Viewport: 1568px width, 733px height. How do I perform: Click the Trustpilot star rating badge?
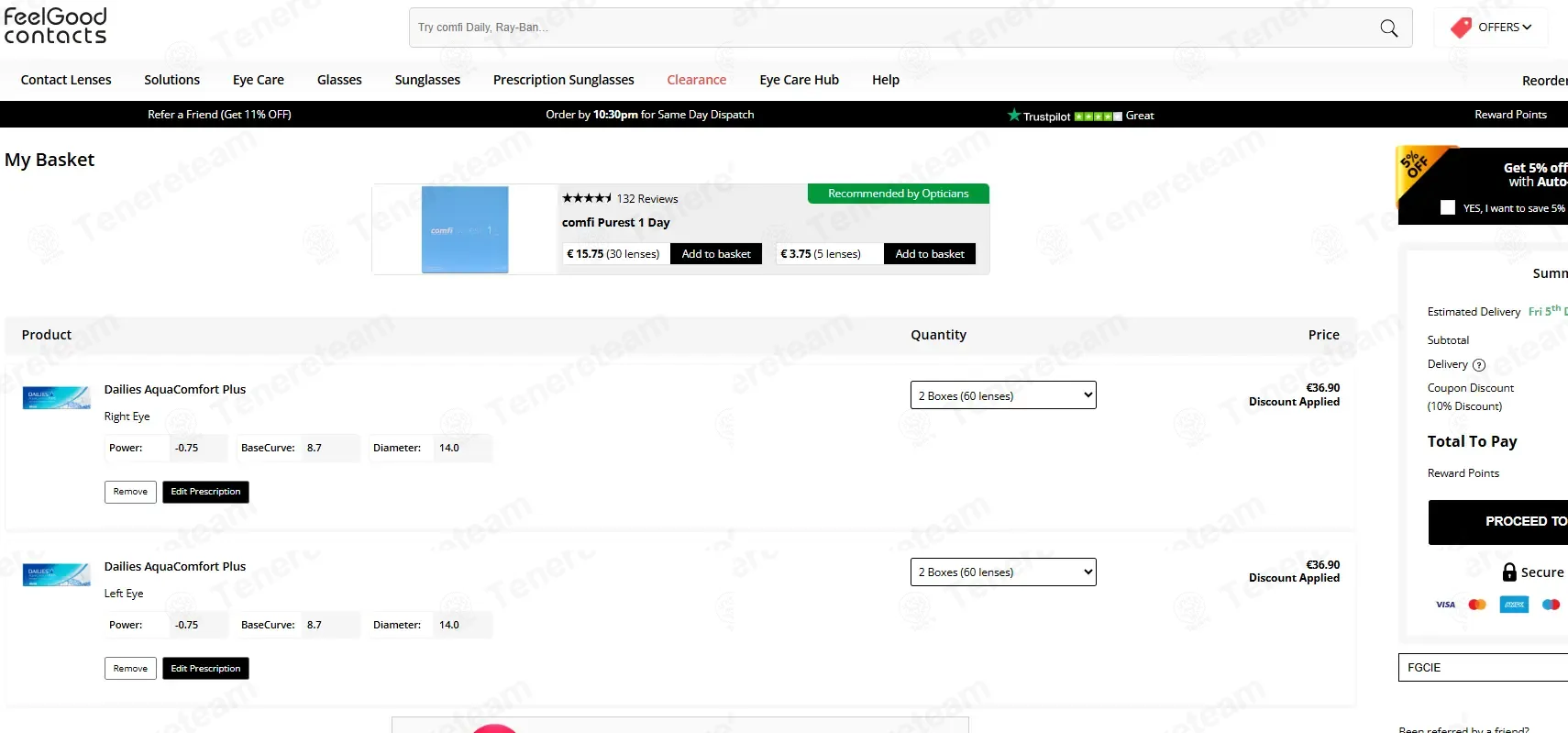click(1080, 116)
